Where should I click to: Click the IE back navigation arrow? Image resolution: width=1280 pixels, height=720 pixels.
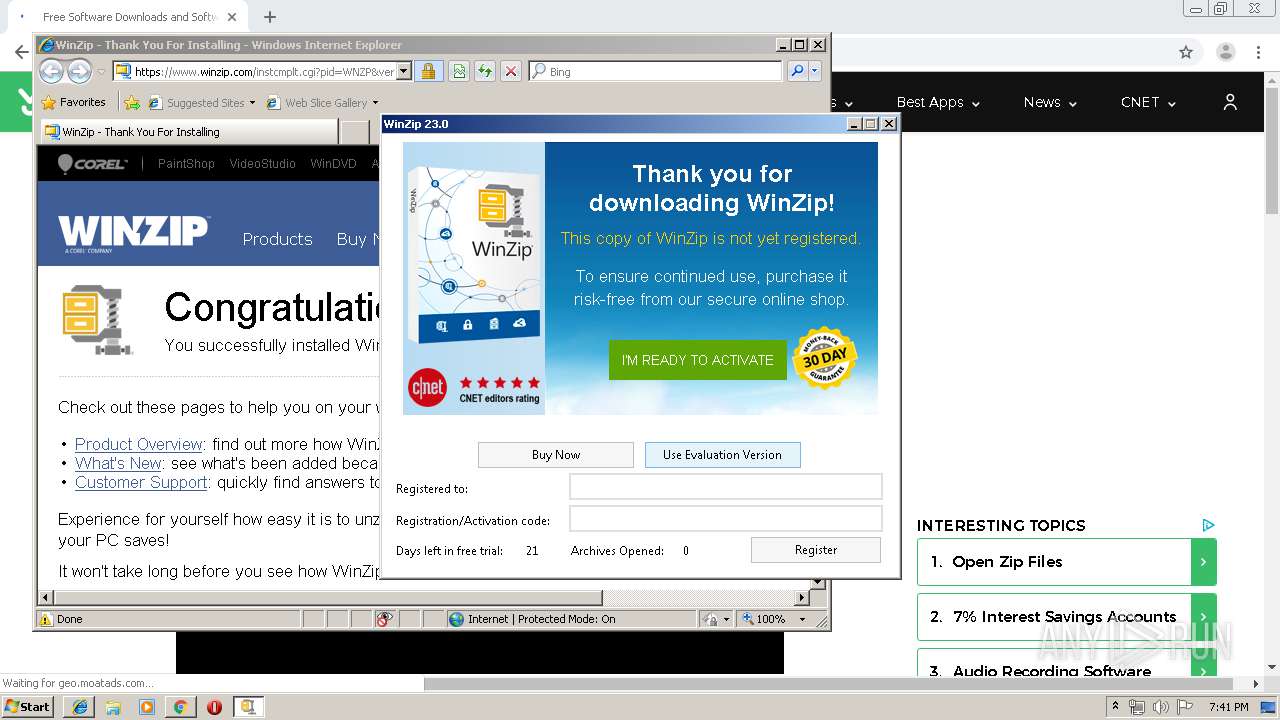(x=51, y=71)
